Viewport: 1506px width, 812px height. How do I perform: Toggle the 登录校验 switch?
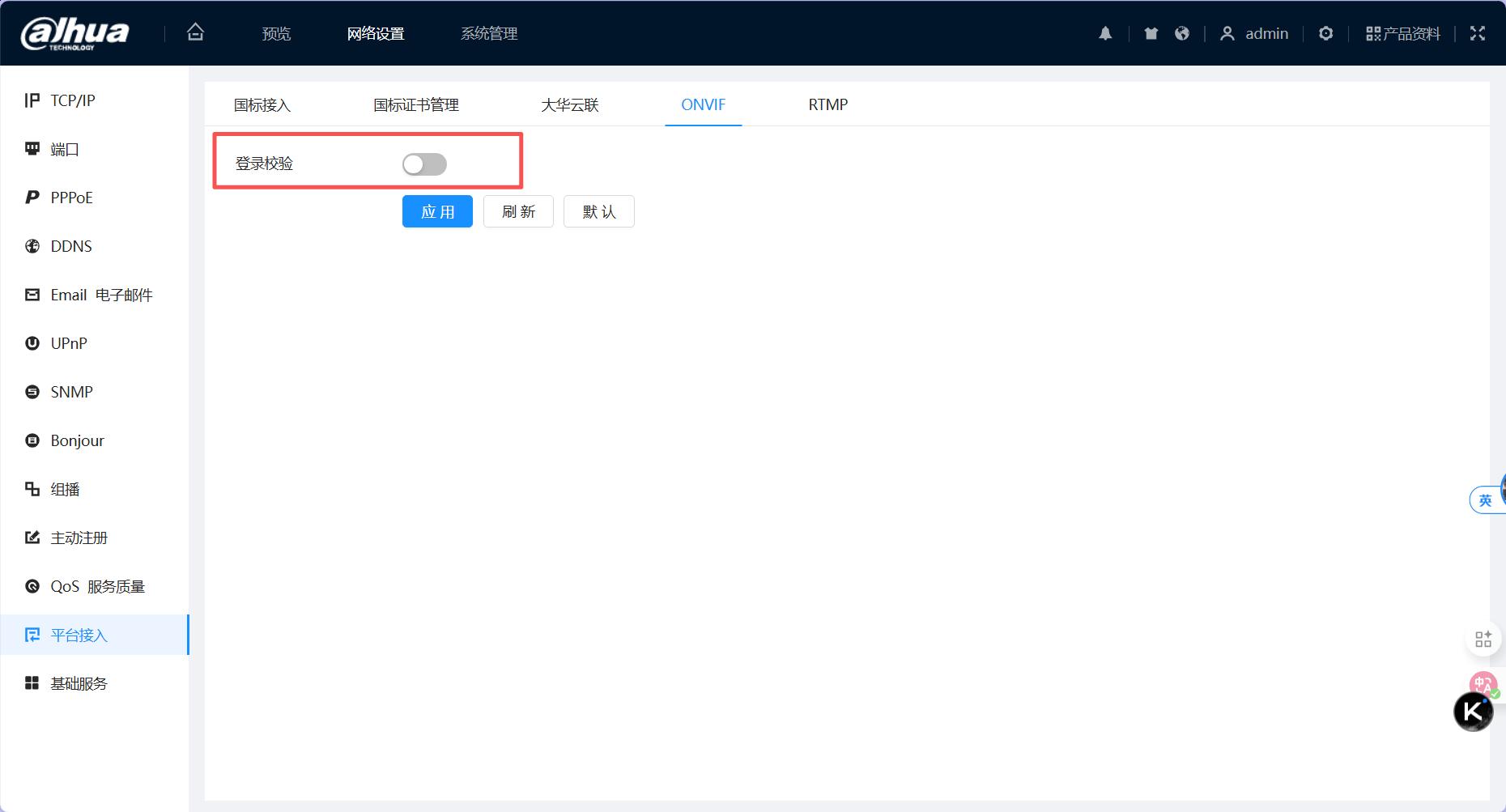(424, 164)
